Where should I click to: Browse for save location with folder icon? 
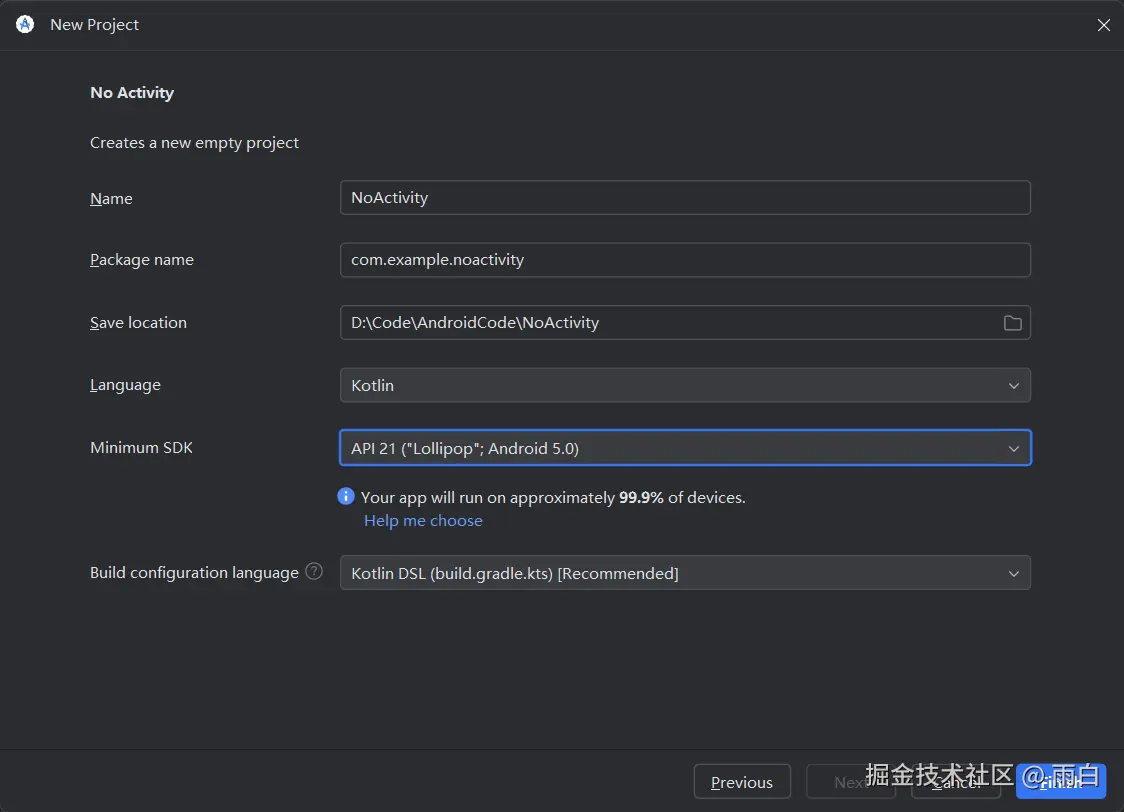point(1012,323)
